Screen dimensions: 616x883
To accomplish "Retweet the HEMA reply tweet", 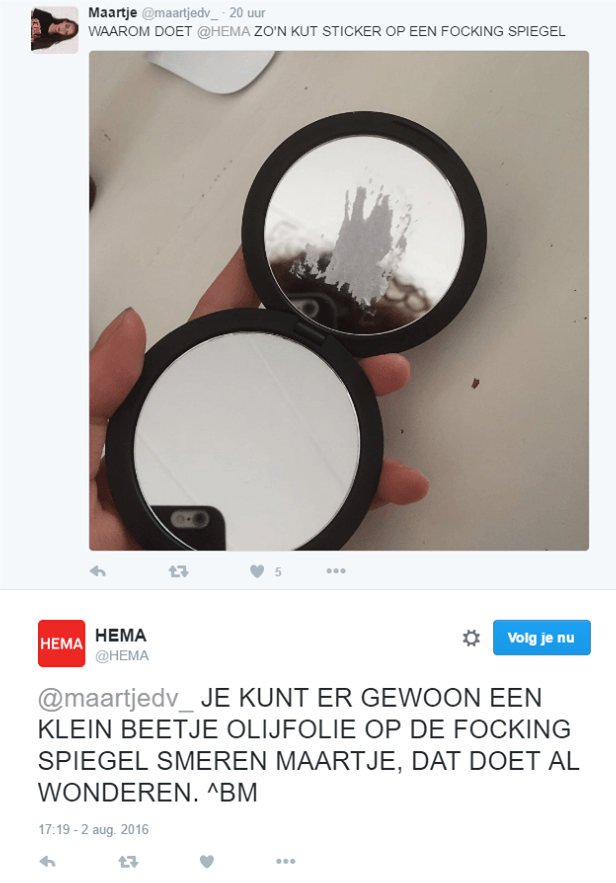I will 128,861.
